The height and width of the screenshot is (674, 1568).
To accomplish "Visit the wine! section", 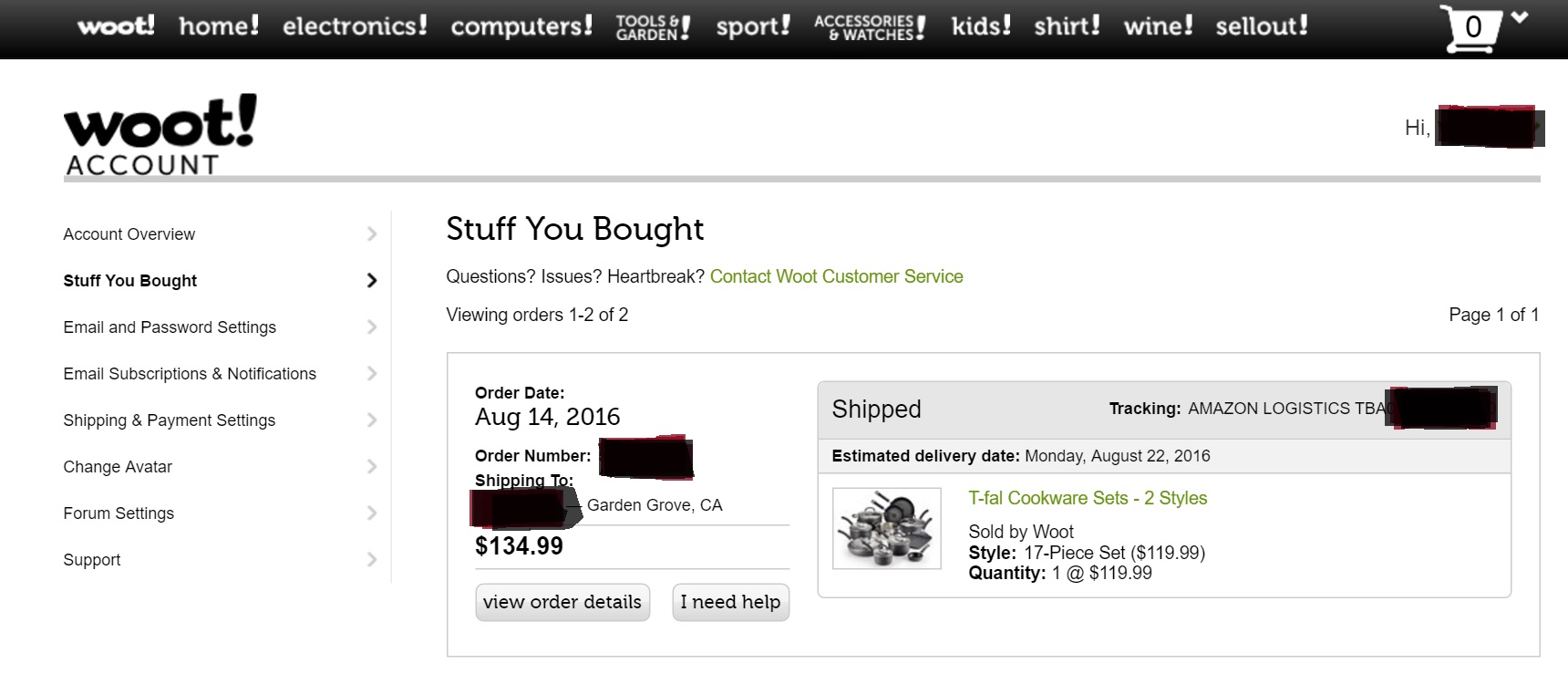I will click(x=1158, y=26).
